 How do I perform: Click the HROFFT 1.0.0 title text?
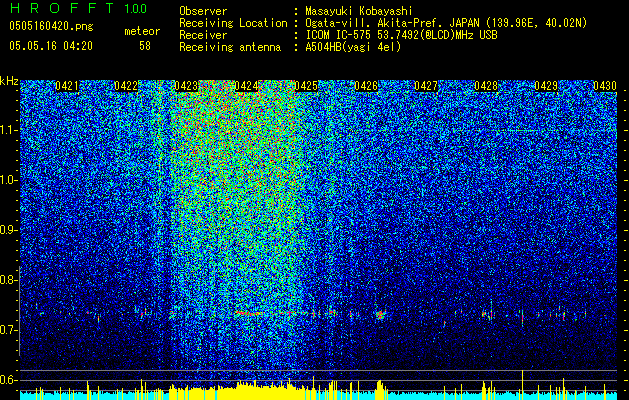pos(79,8)
